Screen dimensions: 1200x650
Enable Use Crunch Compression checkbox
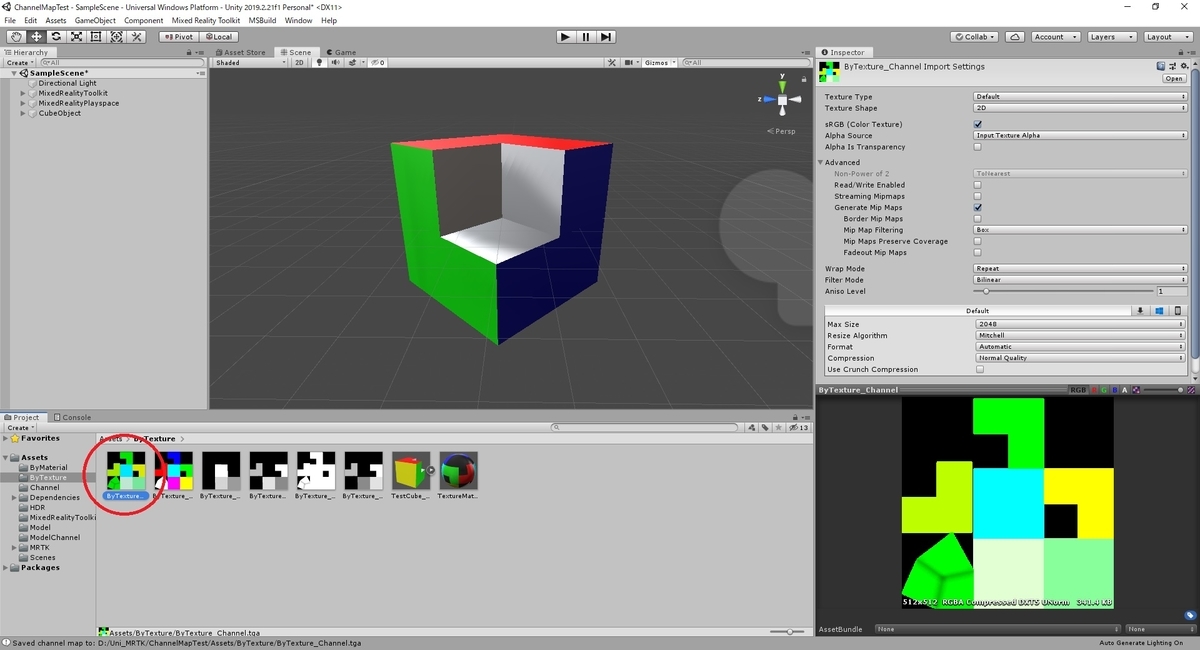click(x=980, y=369)
